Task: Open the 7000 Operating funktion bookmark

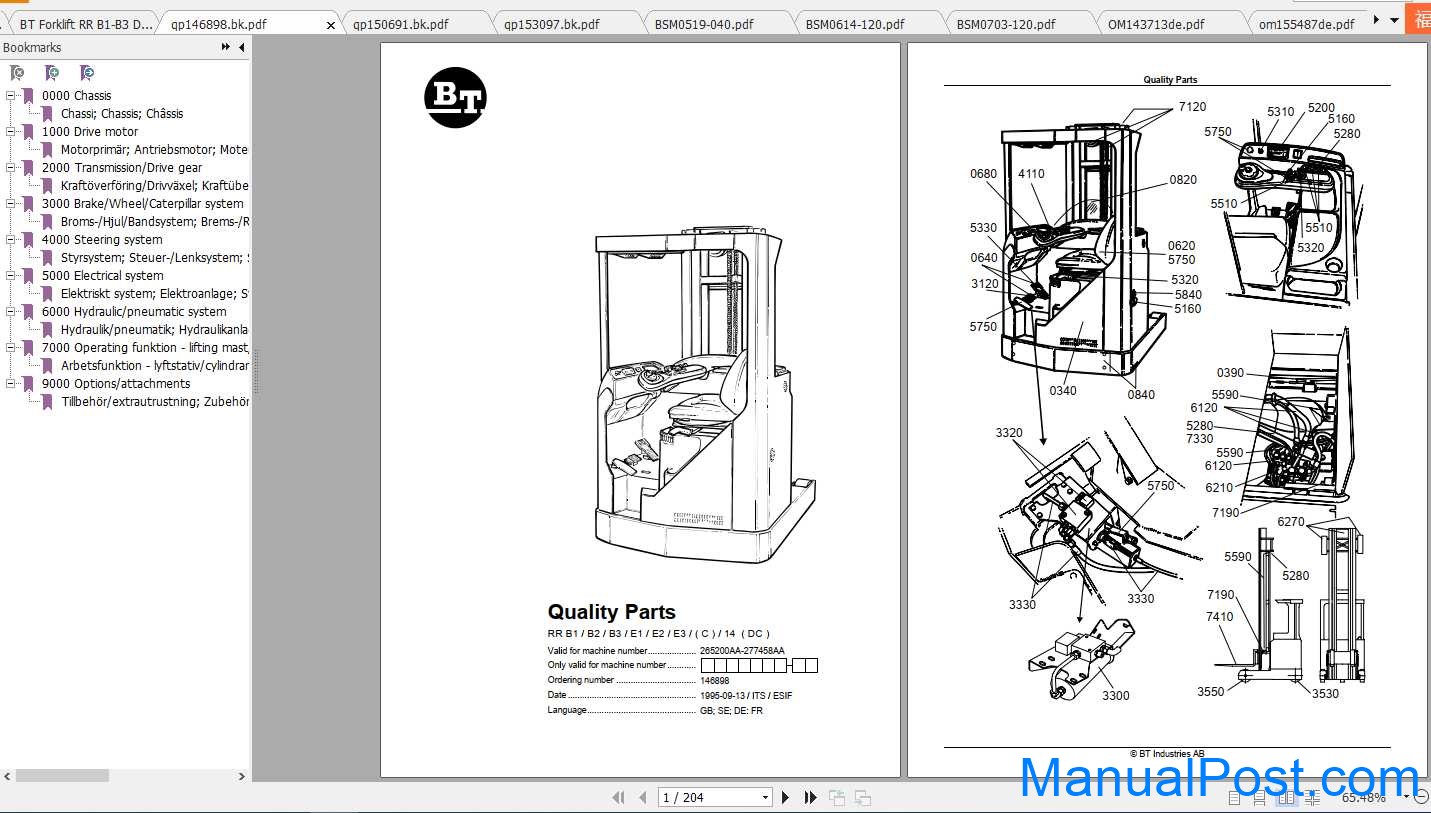Action: coord(145,348)
